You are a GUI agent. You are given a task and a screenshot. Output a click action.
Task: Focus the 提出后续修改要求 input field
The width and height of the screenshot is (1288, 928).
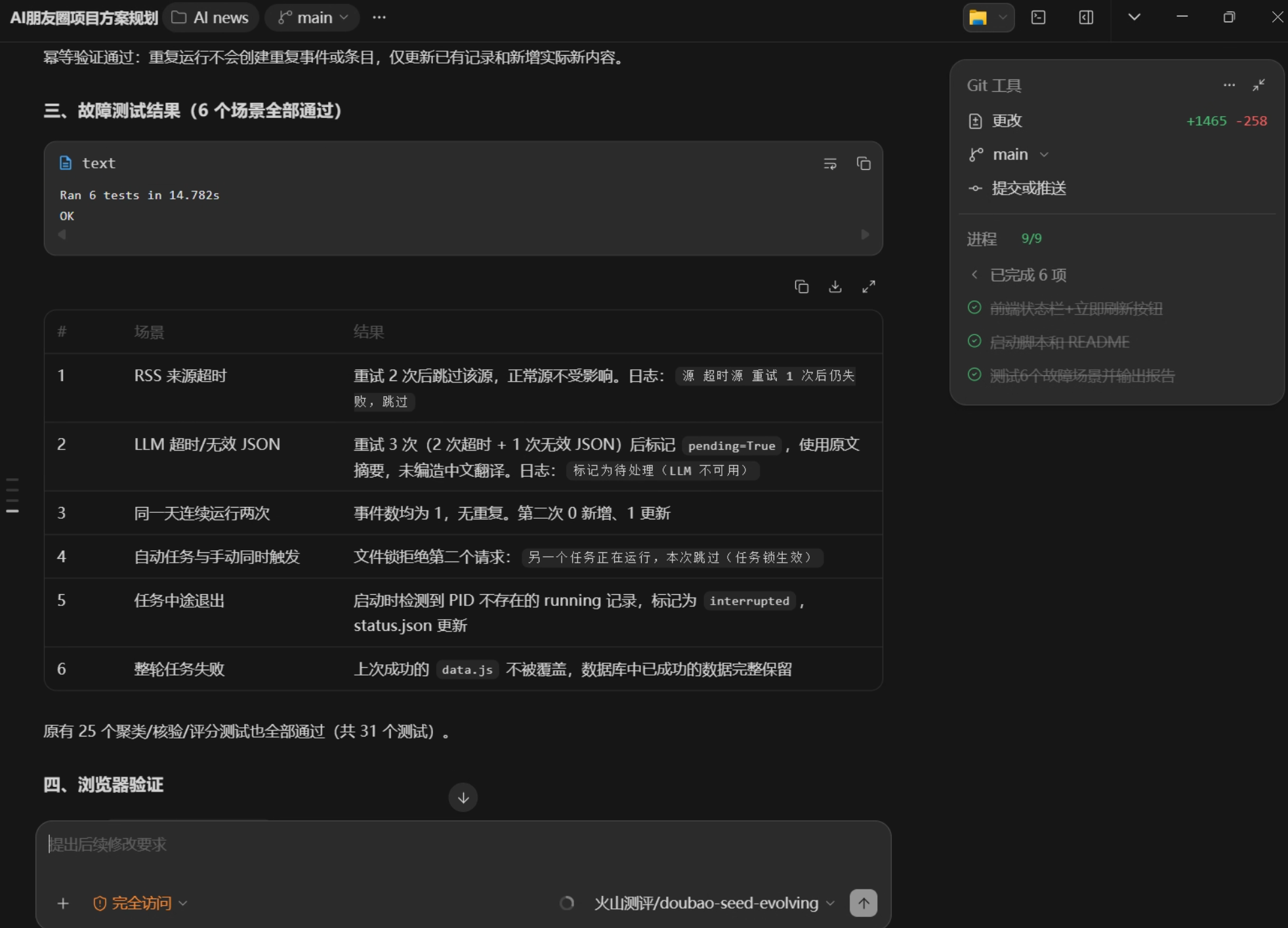pyautogui.click(x=463, y=845)
